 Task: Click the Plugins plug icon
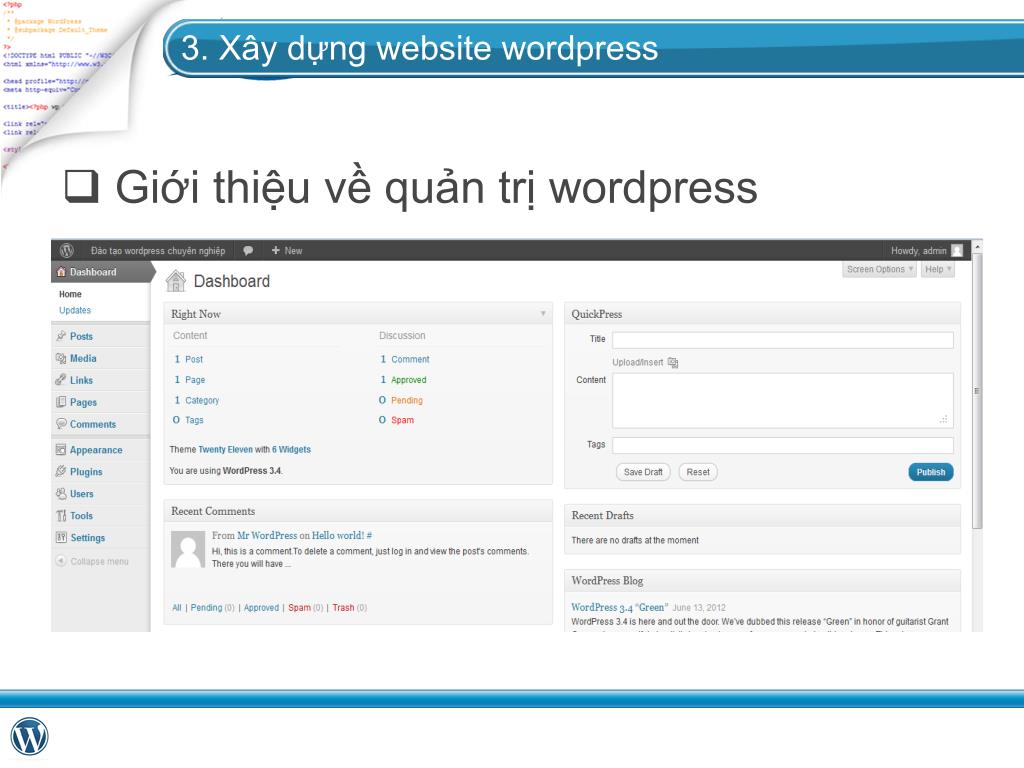(61, 472)
